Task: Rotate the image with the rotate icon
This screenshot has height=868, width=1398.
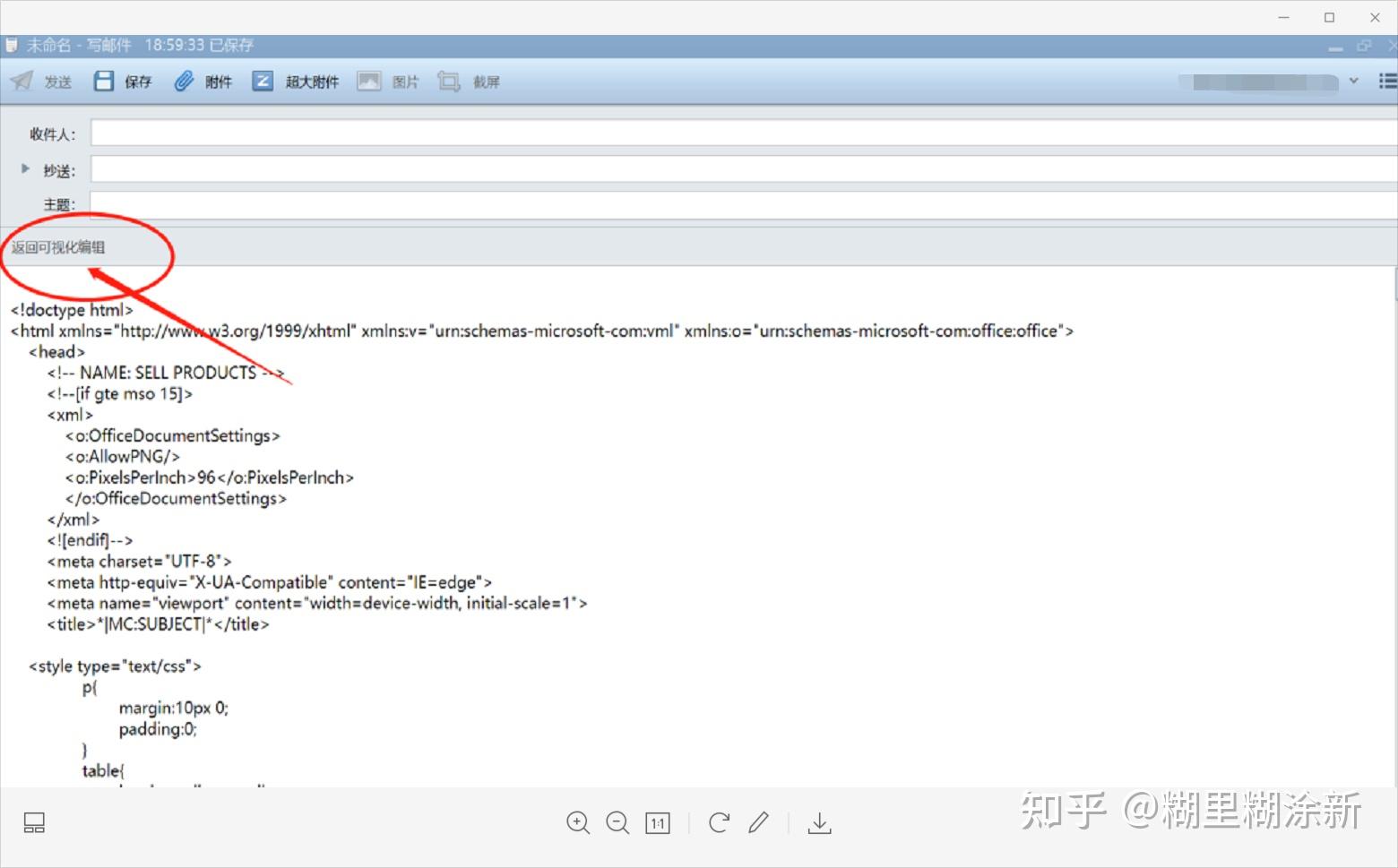Action: coord(718,822)
